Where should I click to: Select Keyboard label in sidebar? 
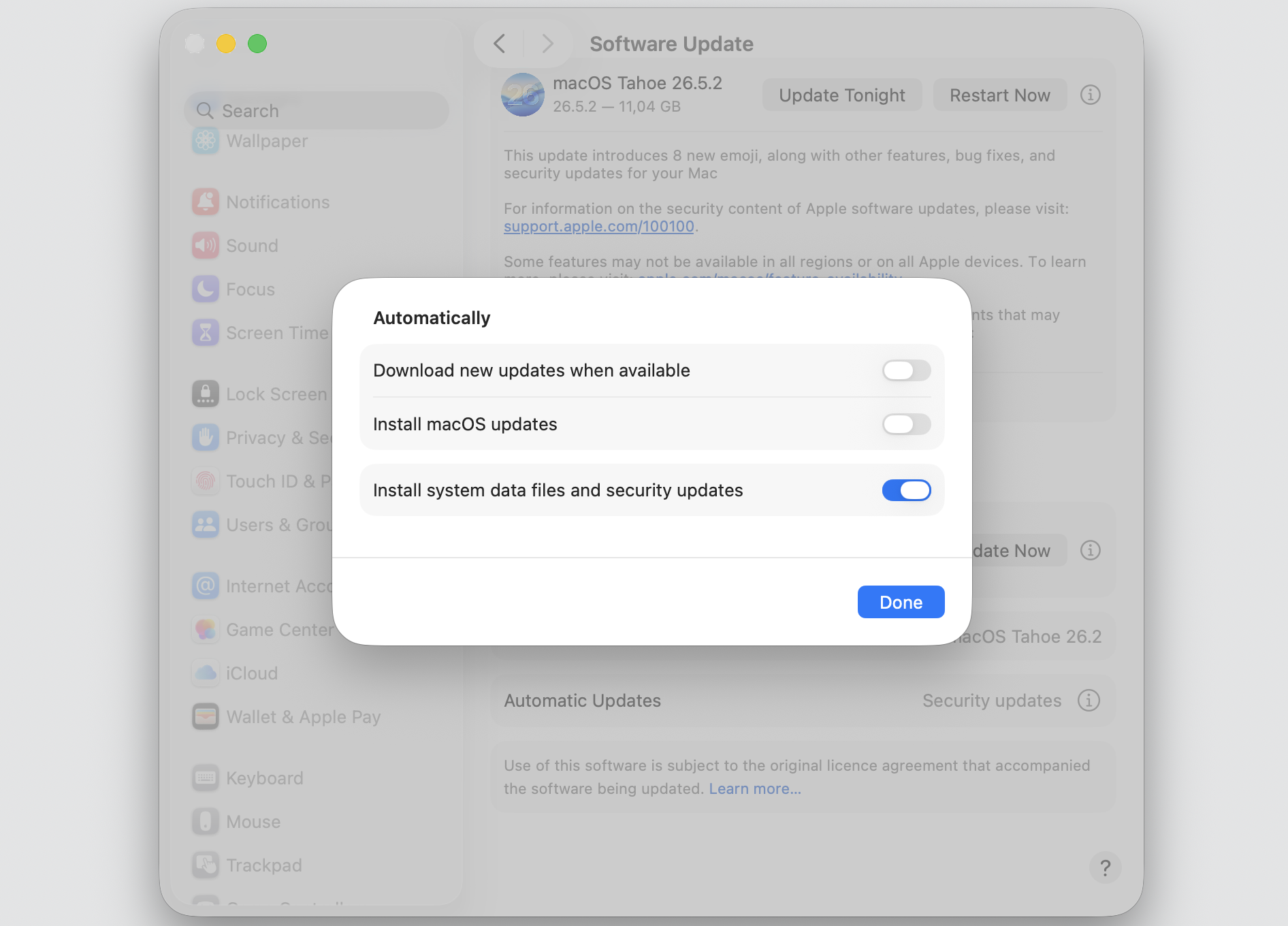[265, 778]
